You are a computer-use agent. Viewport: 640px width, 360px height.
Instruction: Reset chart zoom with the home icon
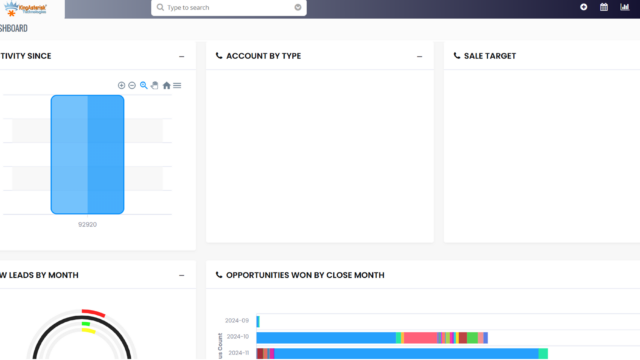[x=167, y=85]
